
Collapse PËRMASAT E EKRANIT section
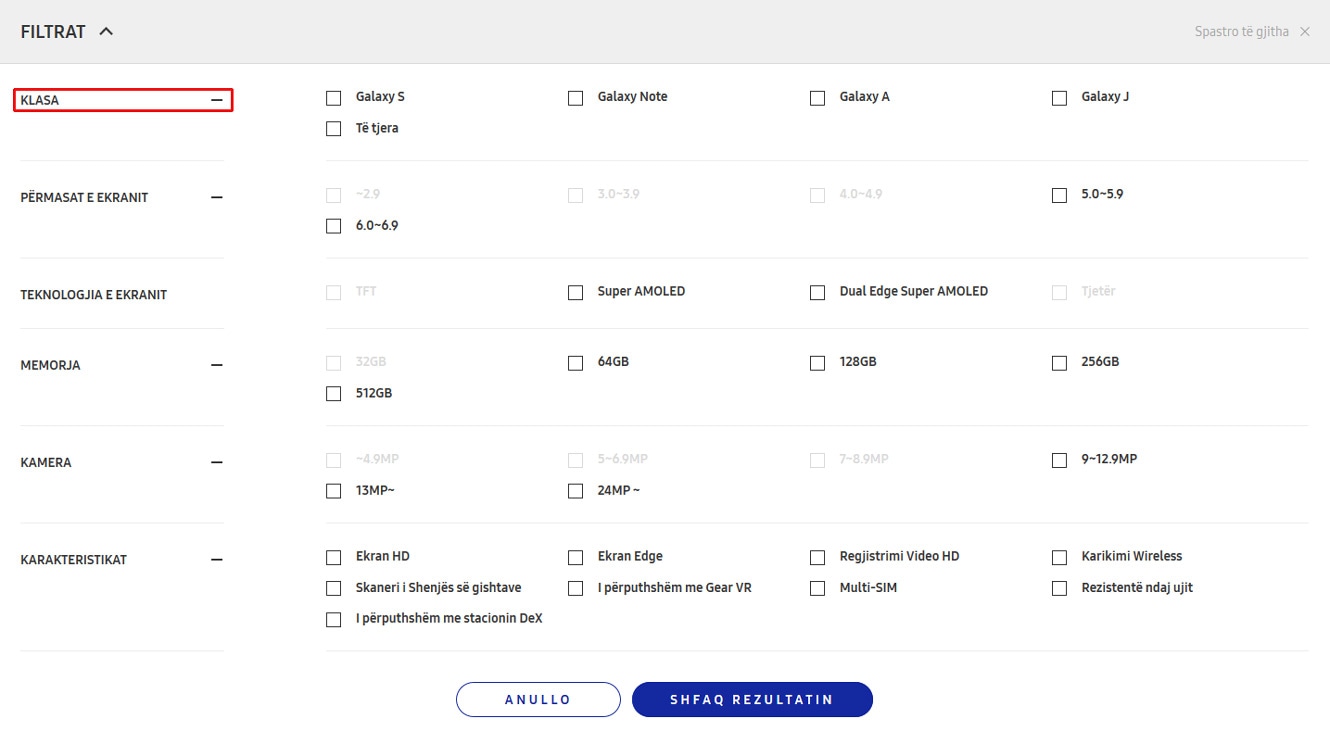(216, 197)
